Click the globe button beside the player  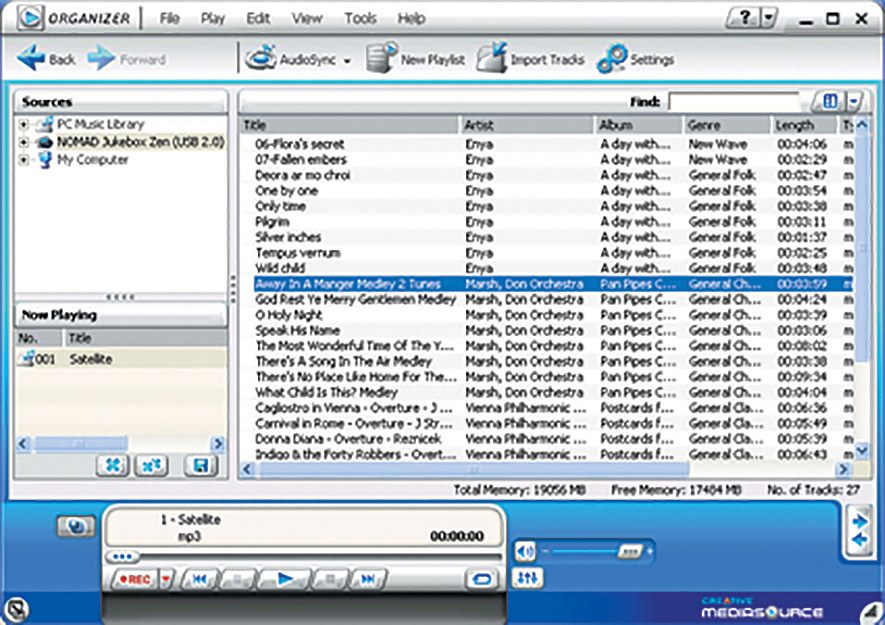point(76,526)
